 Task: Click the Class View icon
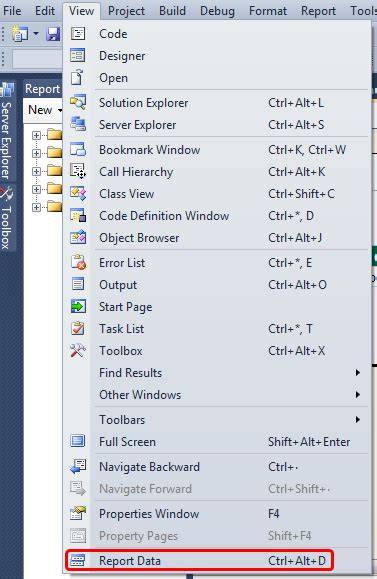click(x=78, y=193)
